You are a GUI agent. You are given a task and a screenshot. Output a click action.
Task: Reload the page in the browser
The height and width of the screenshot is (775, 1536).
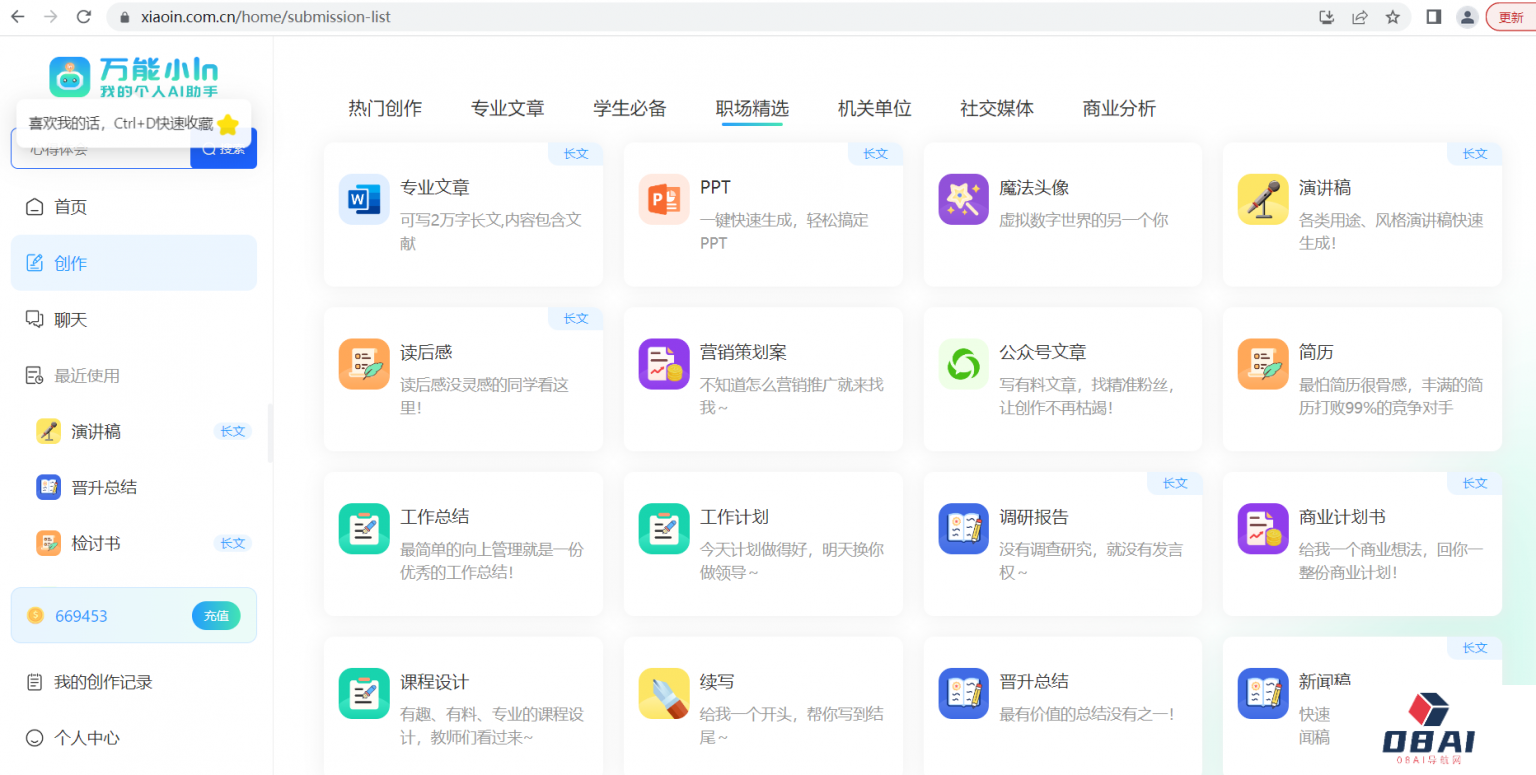point(84,17)
